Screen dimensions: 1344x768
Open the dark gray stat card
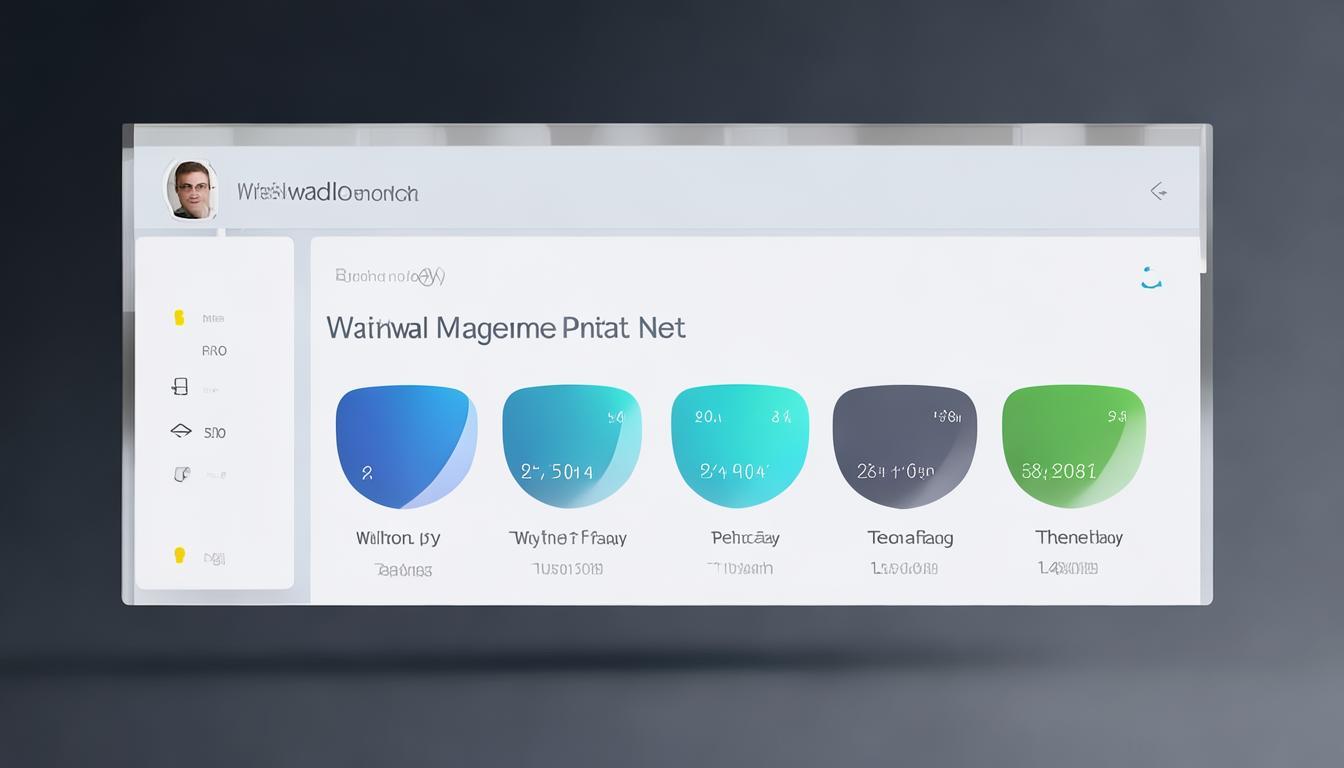(904, 446)
